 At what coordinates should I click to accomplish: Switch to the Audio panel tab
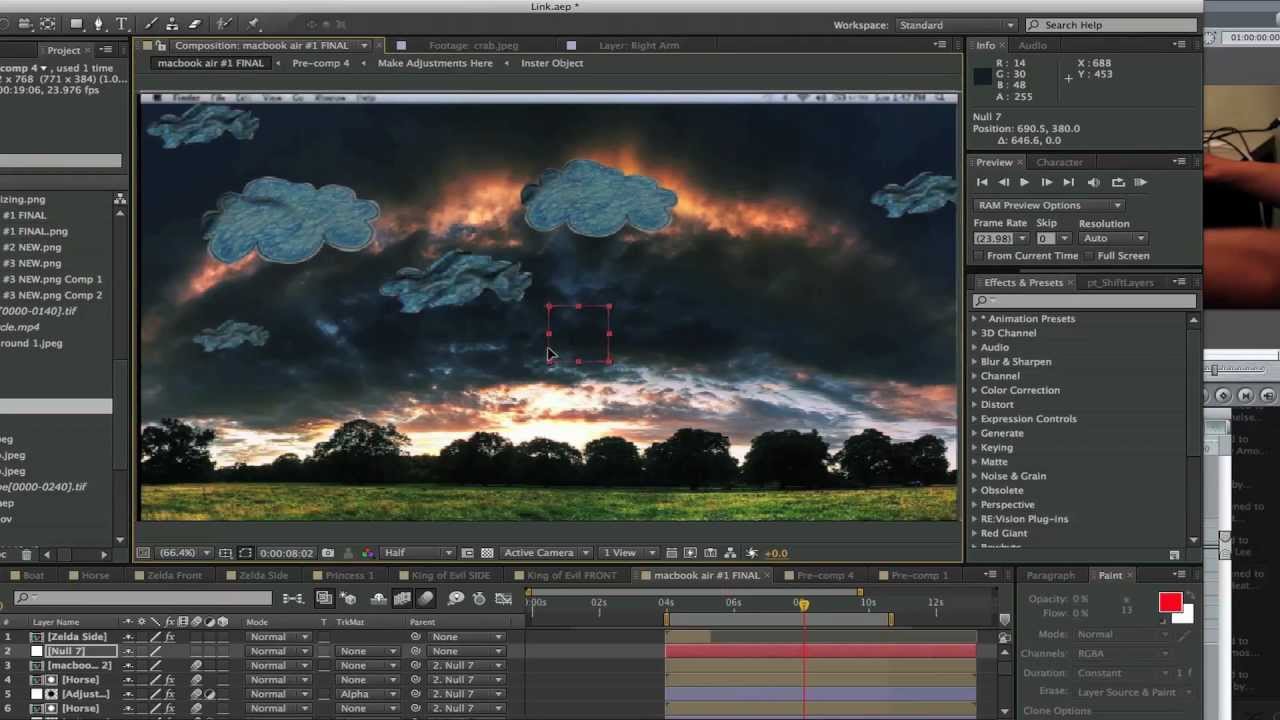pyautogui.click(x=1032, y=45)
